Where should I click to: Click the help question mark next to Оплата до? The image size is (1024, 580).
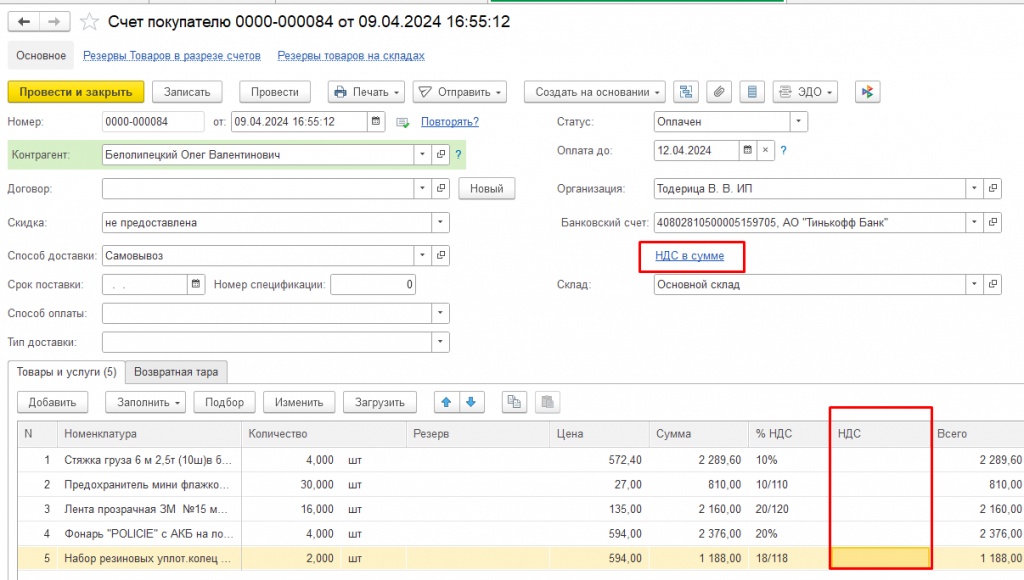[784, 150]
